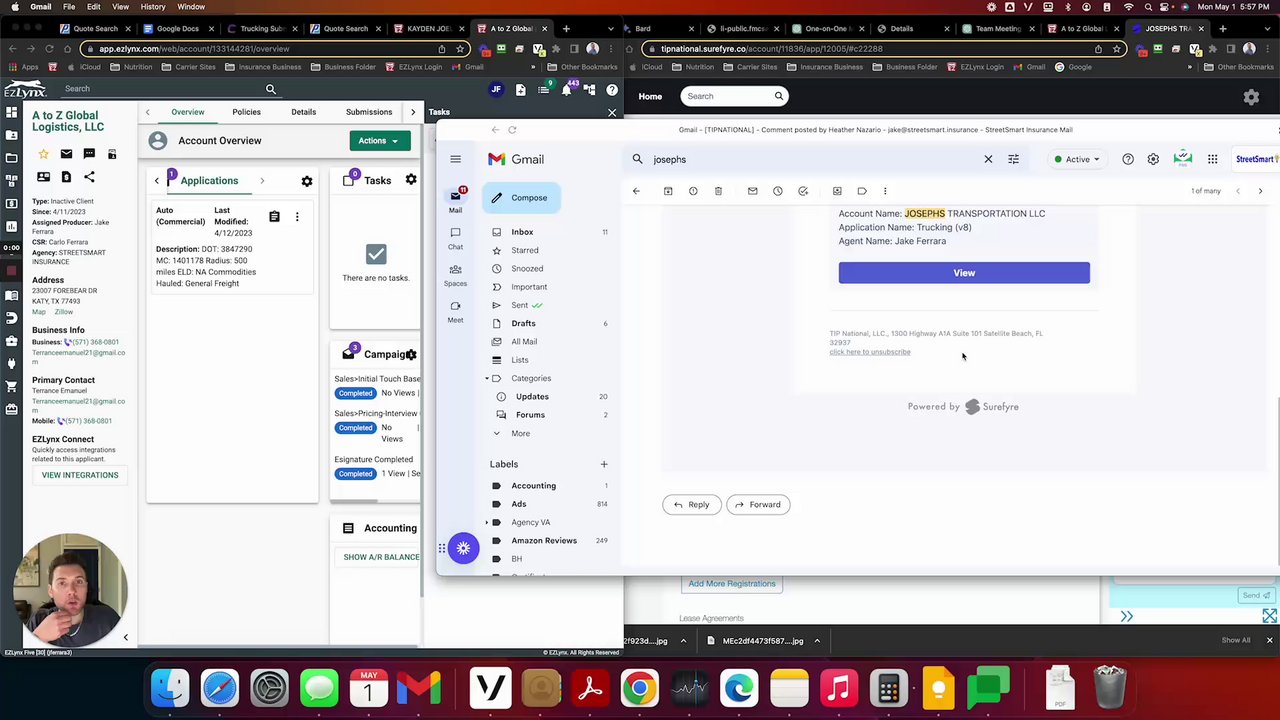Next widget chevron beside Applications
The height and width of the screenshot is (720, 1280).
point(262,181)
